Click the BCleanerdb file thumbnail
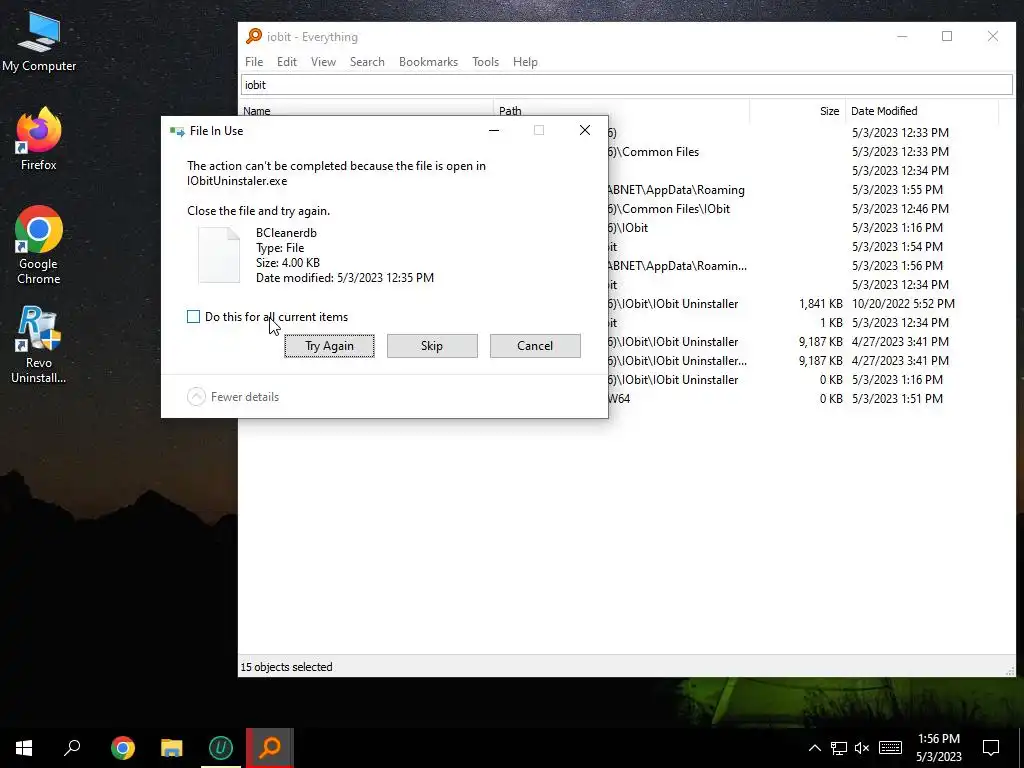The height and width of the screenshot is (768, 1024). tap(219, 255)
